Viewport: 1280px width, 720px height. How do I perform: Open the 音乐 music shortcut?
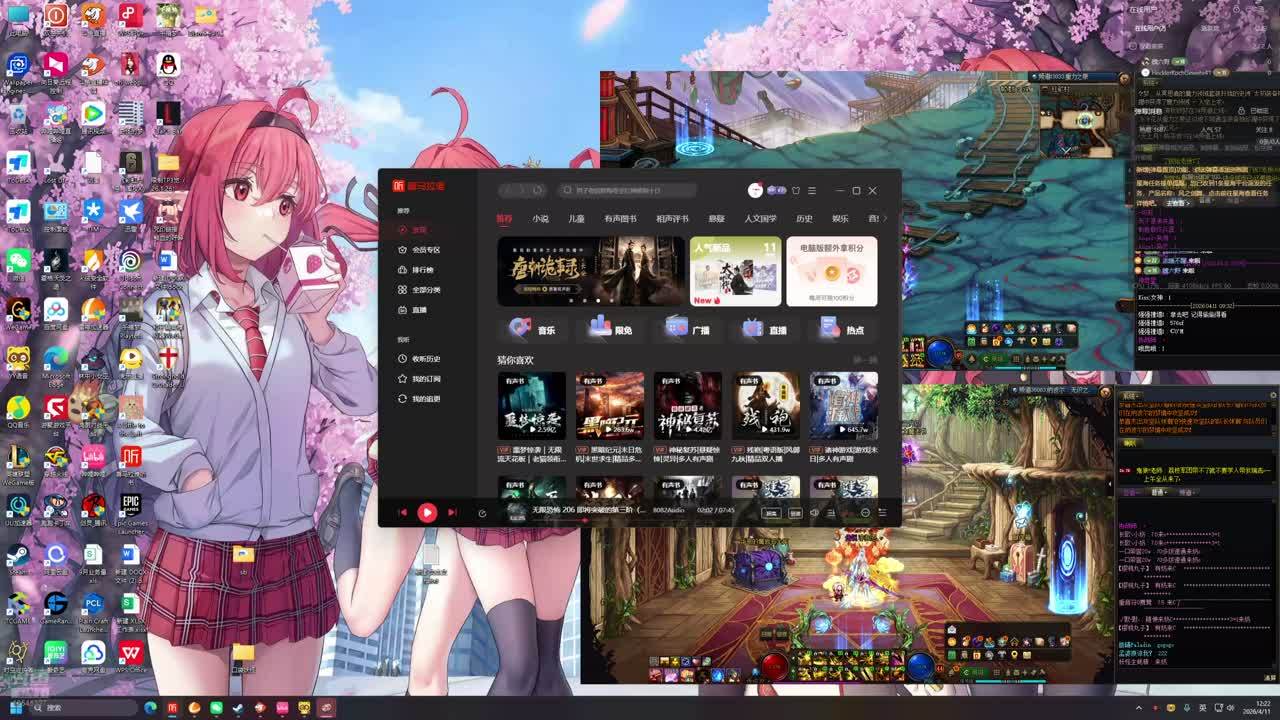533,329
